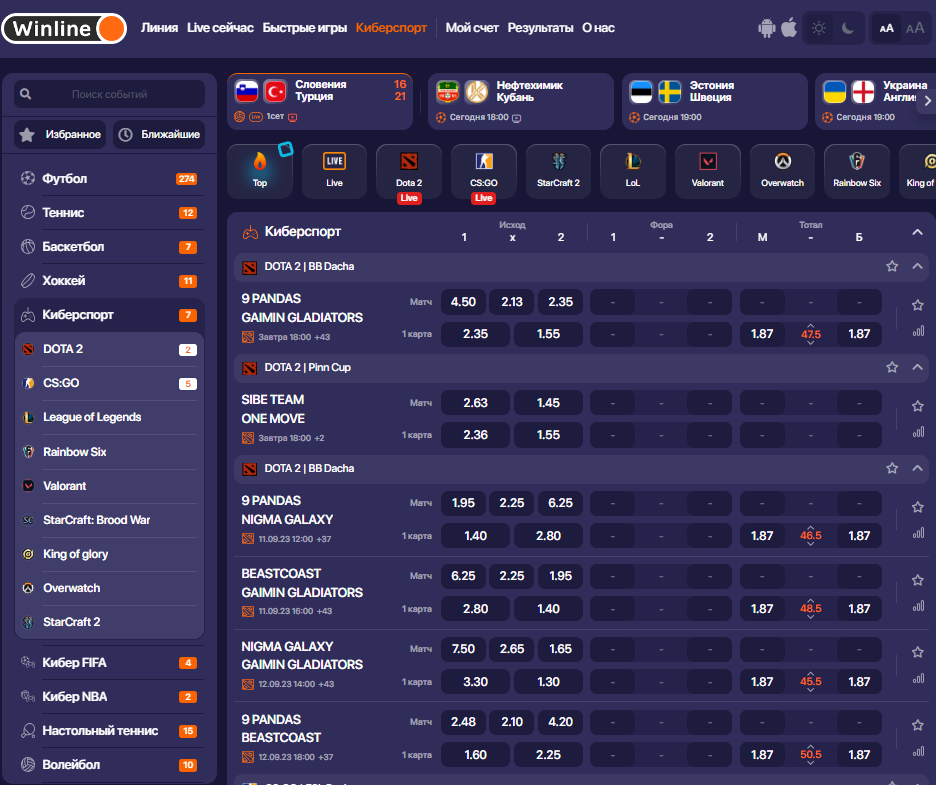This screenshot has height=785, width=936.
Task: Open the Киберспорт top menu item
Action: 391,27
